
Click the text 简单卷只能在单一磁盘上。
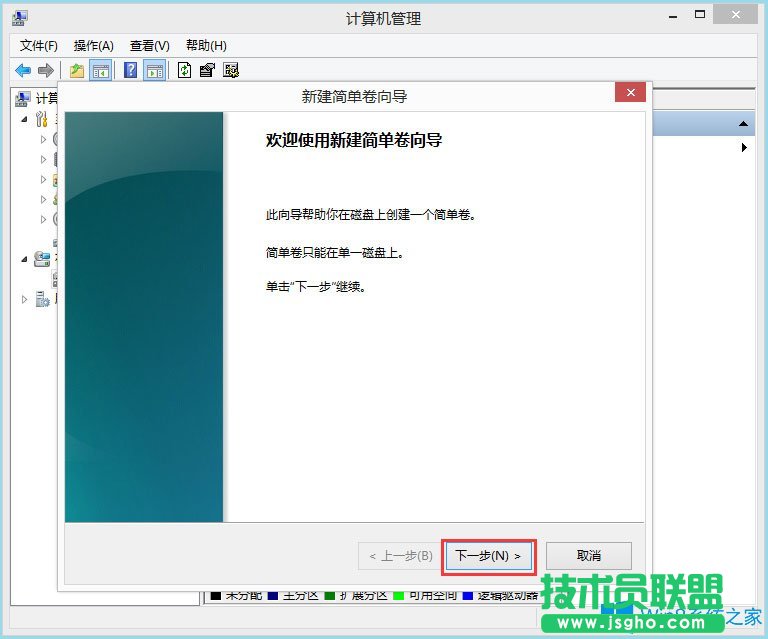point(335,253)
